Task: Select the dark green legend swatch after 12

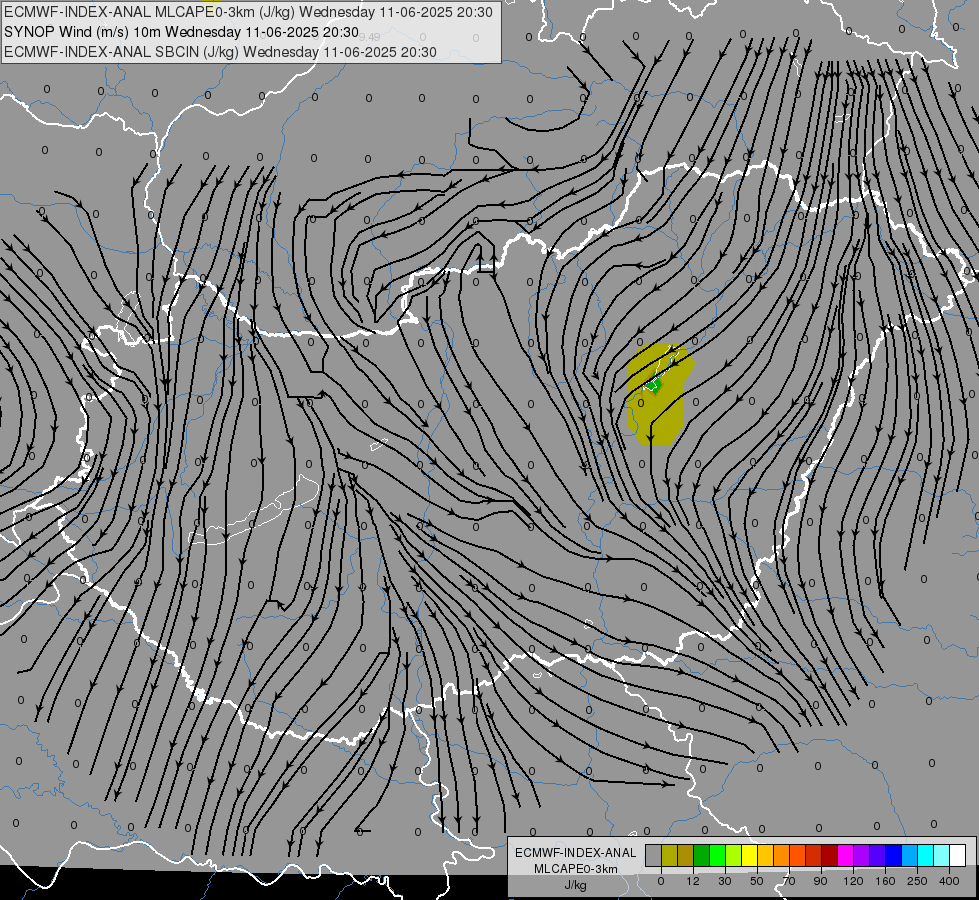Action: coord(701,855)
